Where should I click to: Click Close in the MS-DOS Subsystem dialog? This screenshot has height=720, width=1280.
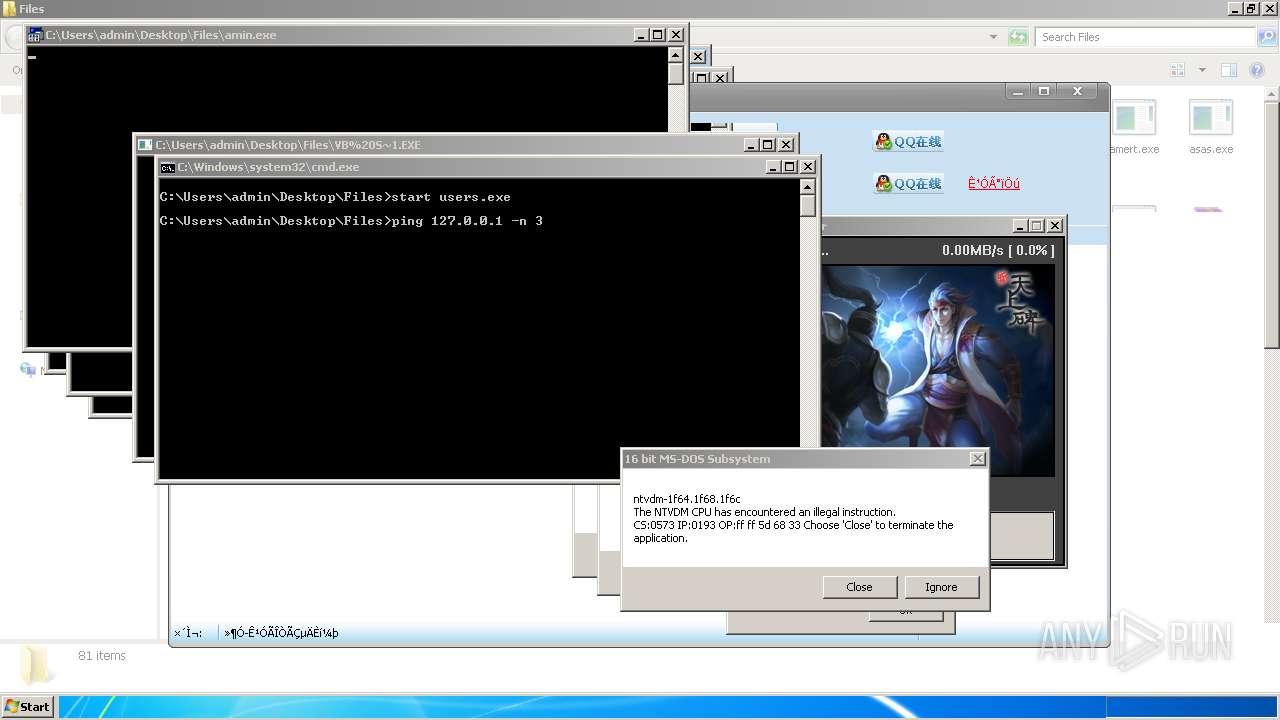point(859,587)
